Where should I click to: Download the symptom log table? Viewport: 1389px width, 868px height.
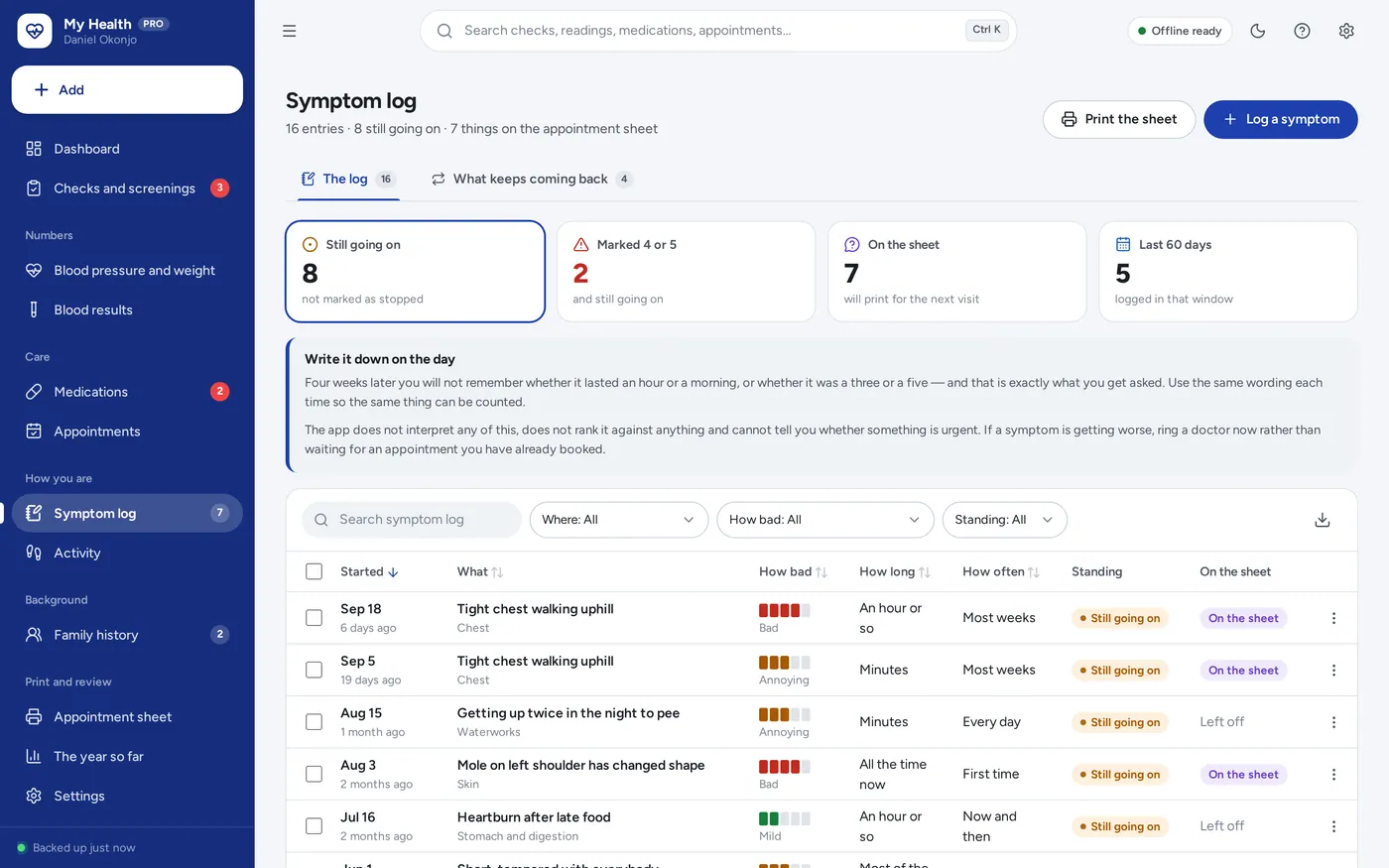coord(1323,520)
